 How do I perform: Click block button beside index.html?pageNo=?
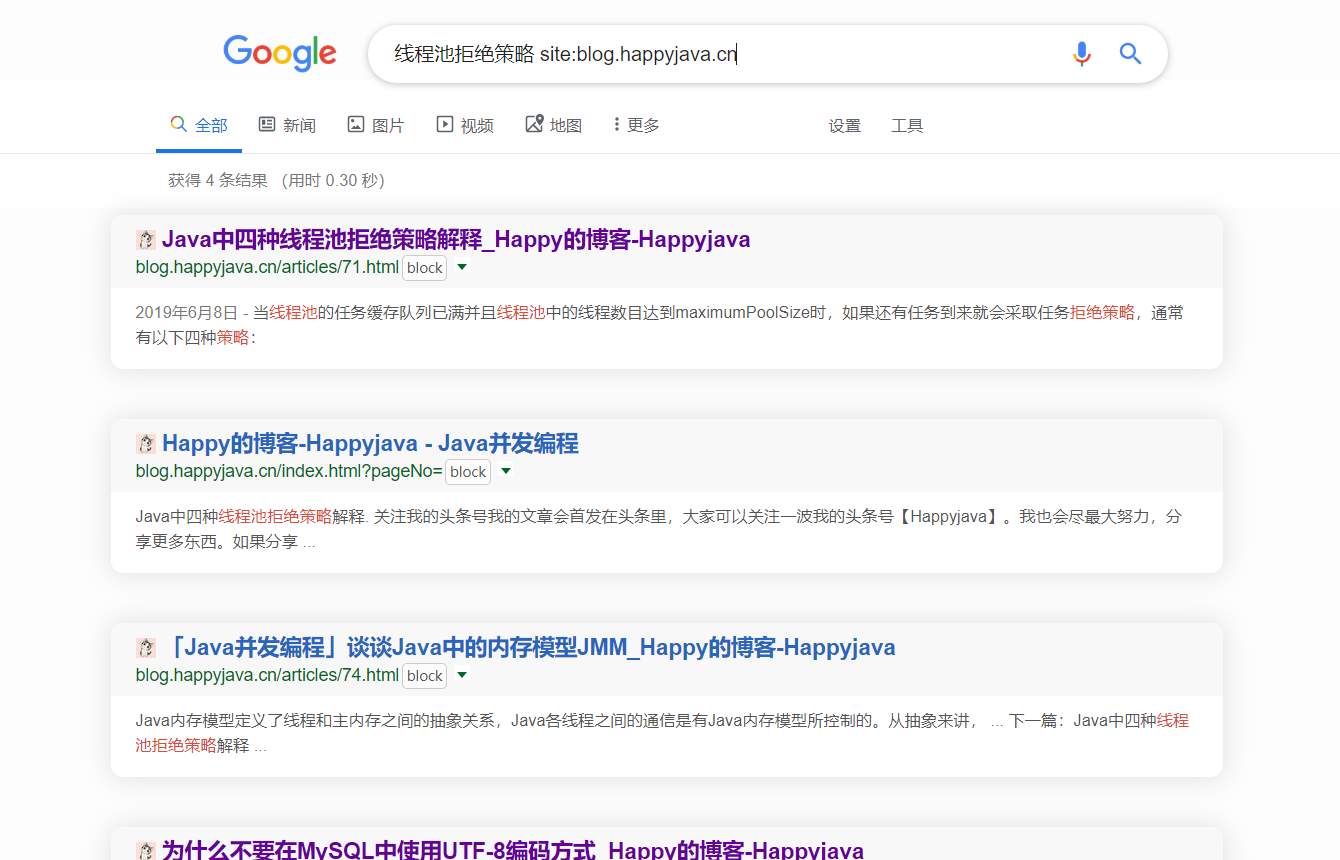(x=468, y=472)
